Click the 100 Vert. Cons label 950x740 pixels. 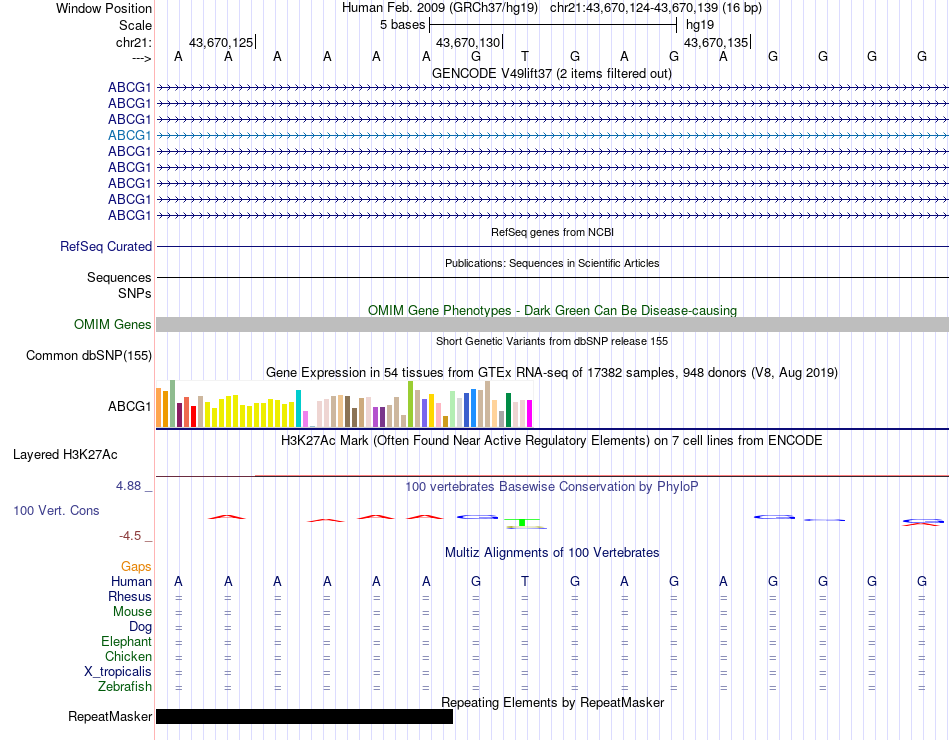56,510
